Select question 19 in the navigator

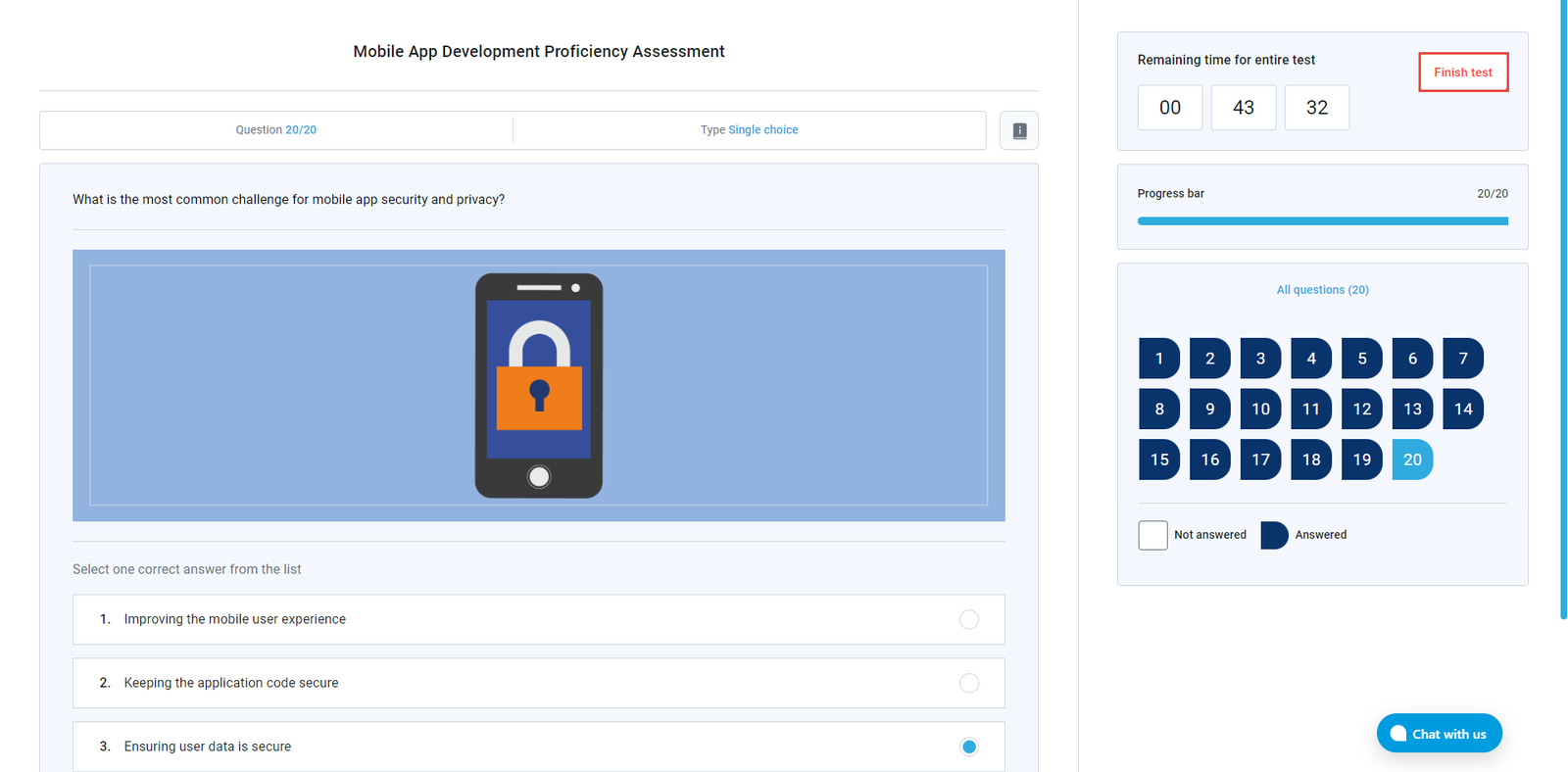point(1361,459)
